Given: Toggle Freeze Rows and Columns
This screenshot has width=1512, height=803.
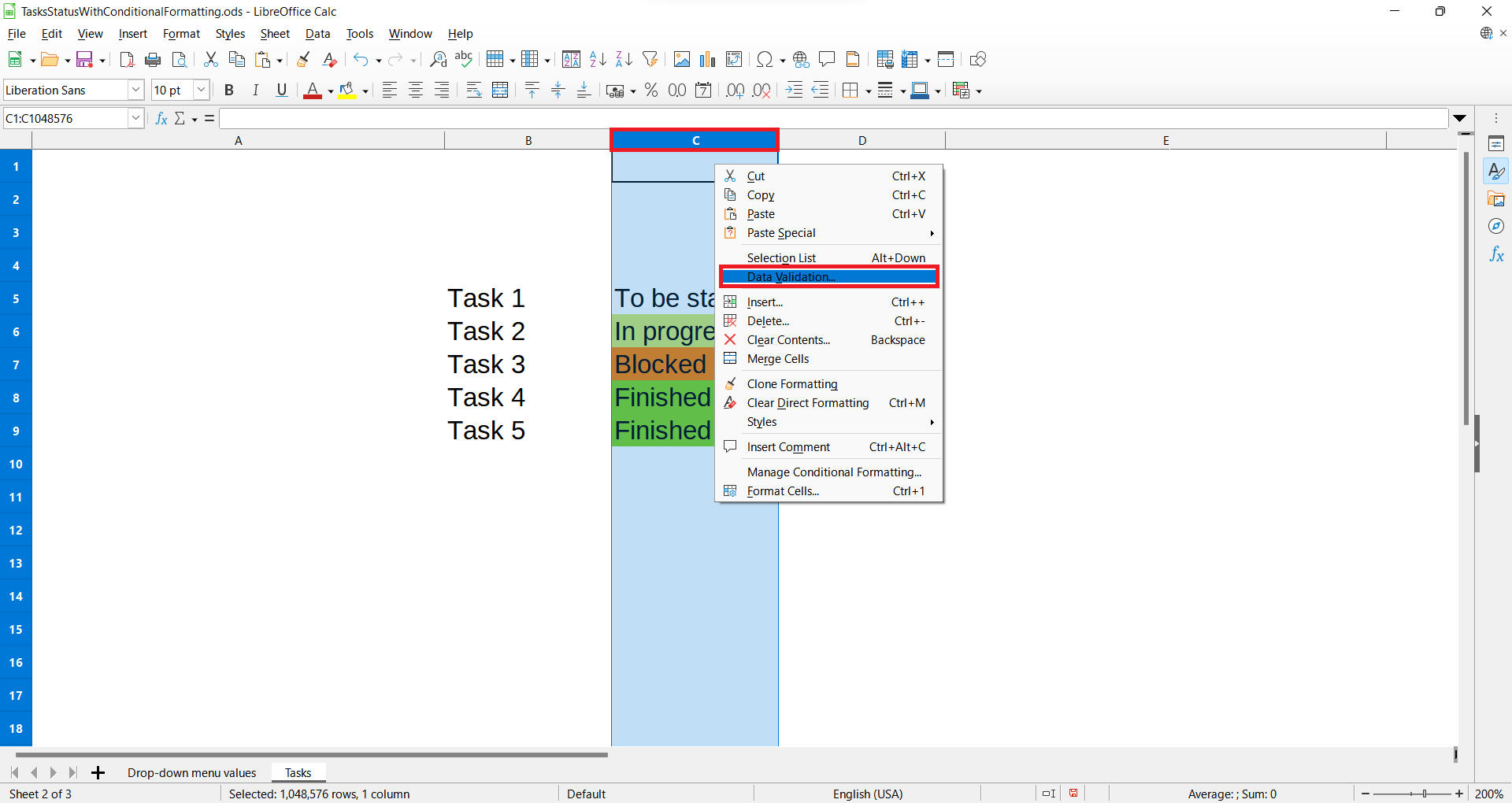Looking at the screenshot, I should [910, 60].
